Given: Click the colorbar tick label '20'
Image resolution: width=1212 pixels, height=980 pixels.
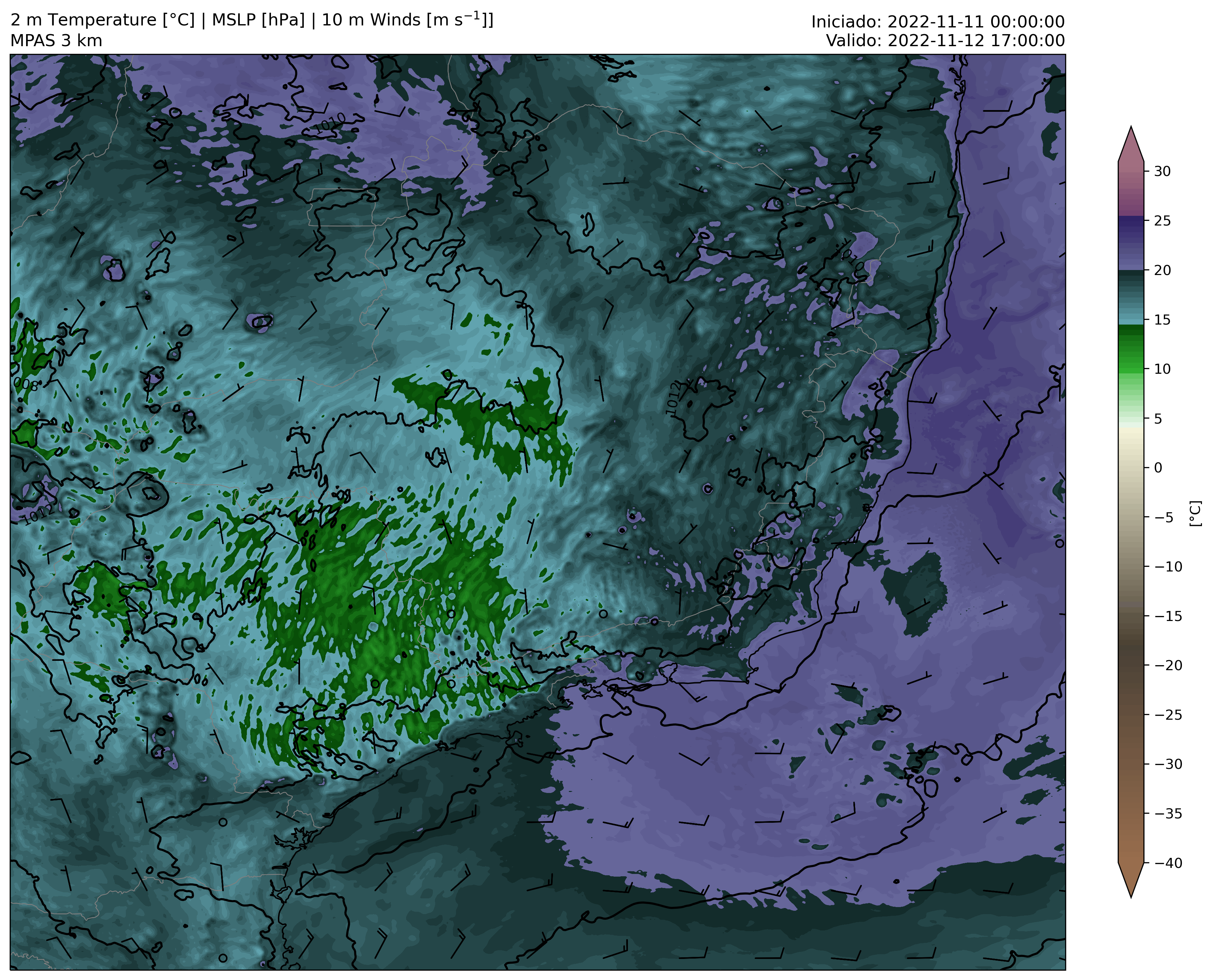Looking at the screenshot, I should [1162, 270].
